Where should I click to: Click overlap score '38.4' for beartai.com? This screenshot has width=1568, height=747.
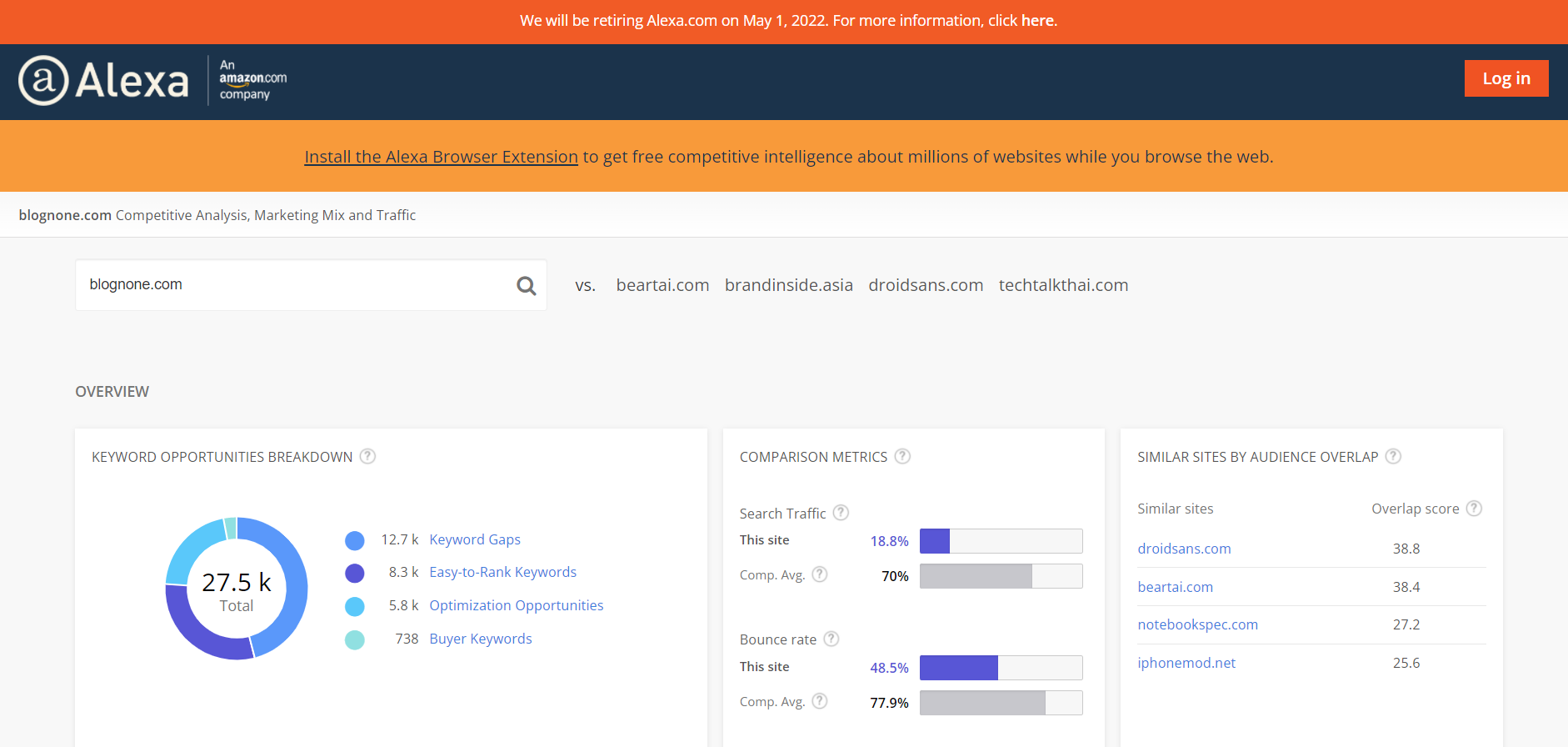[1406, 587]
